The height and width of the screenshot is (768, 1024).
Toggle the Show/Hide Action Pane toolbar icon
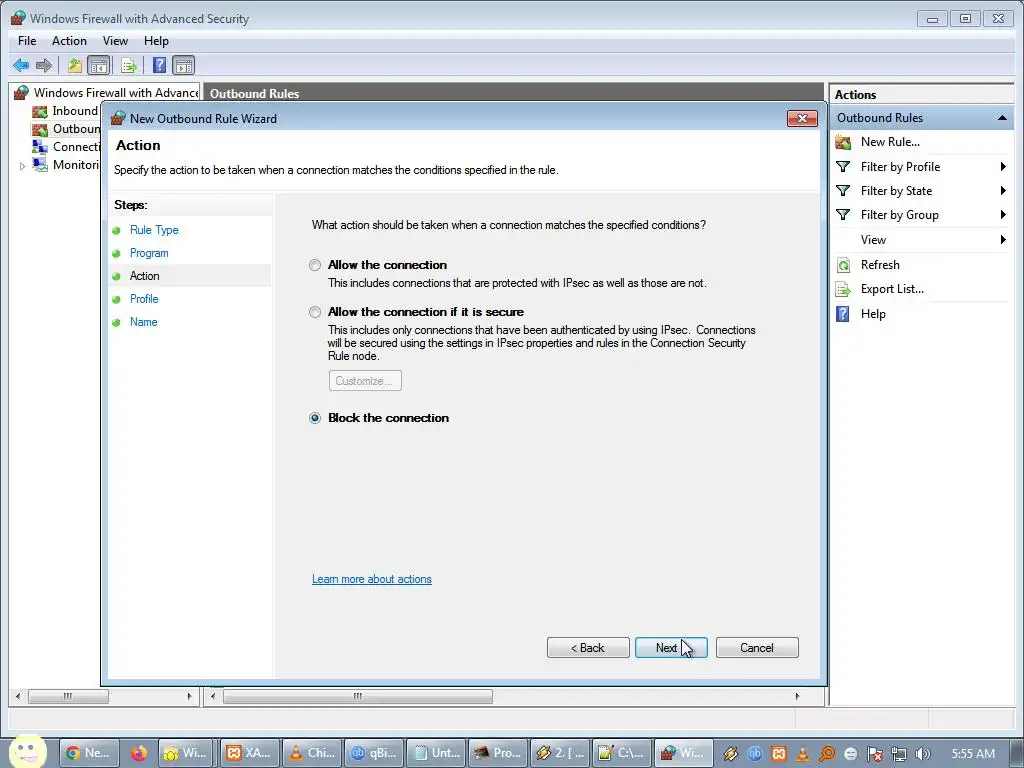[x=184, y=65]
